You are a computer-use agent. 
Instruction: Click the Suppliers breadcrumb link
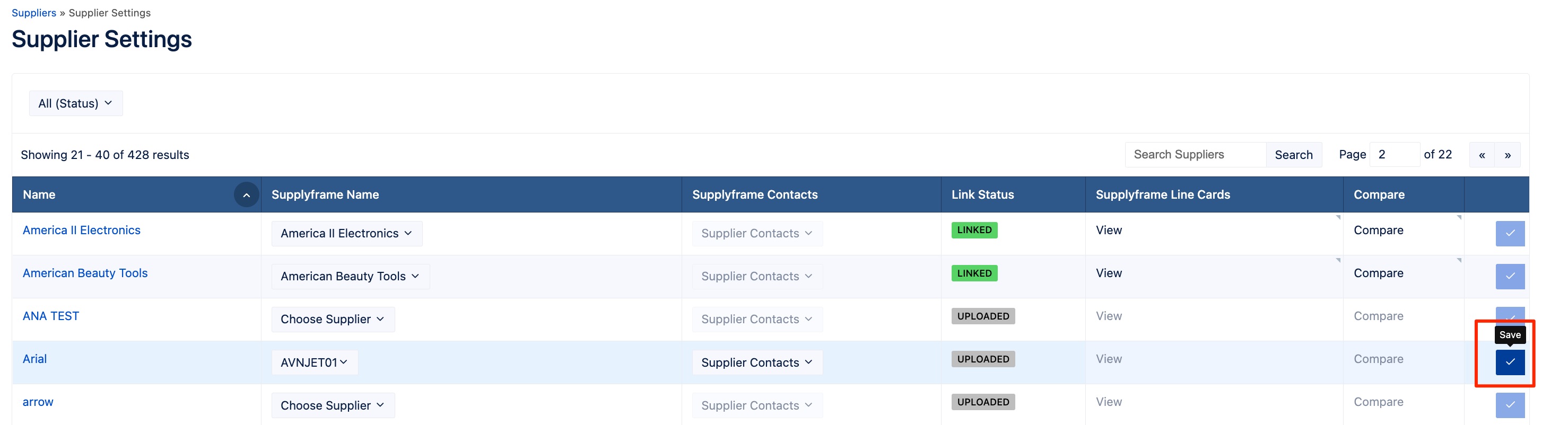click(x=33, y=13)
